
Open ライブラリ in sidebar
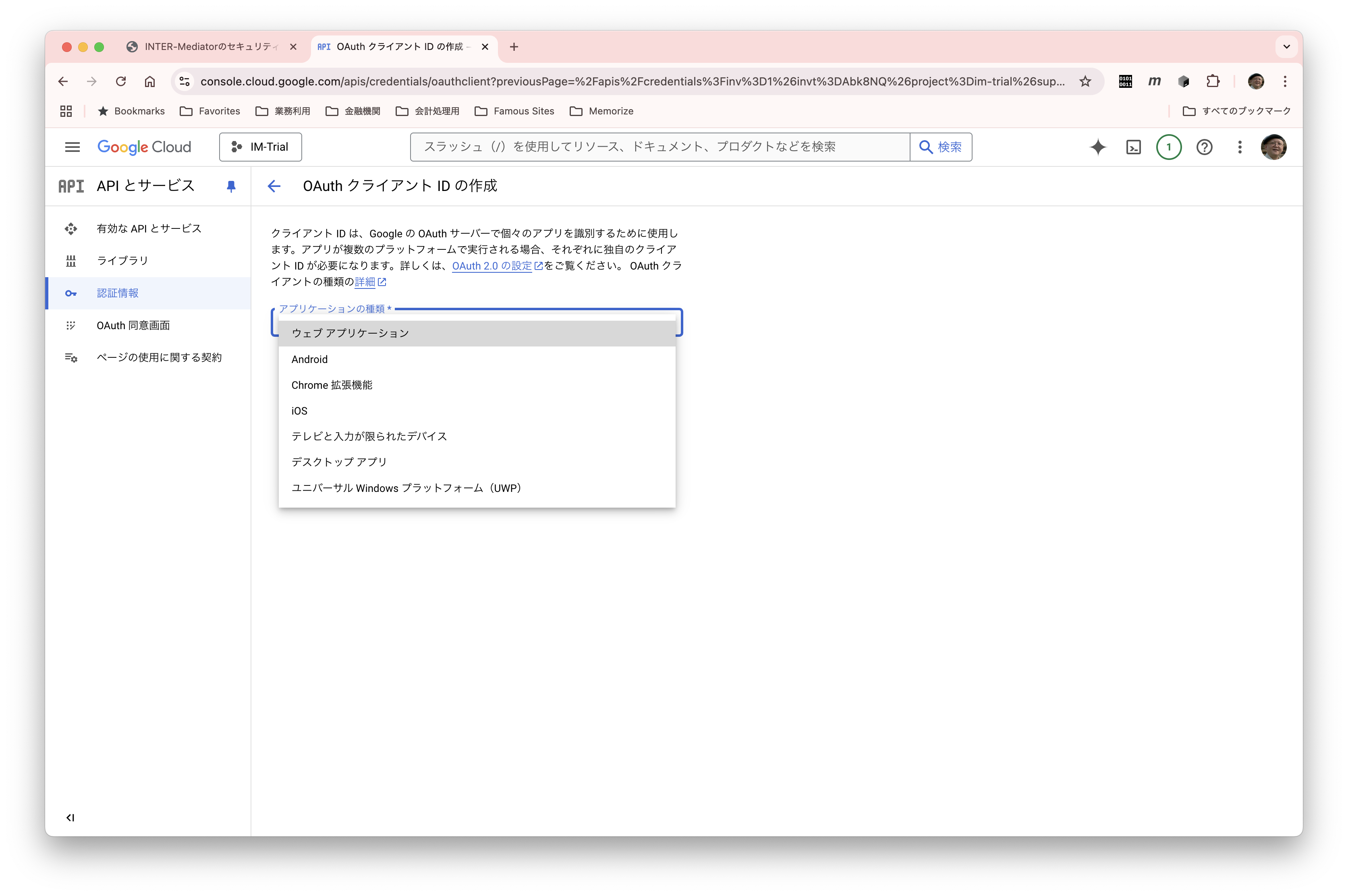(x=149, y=261)
